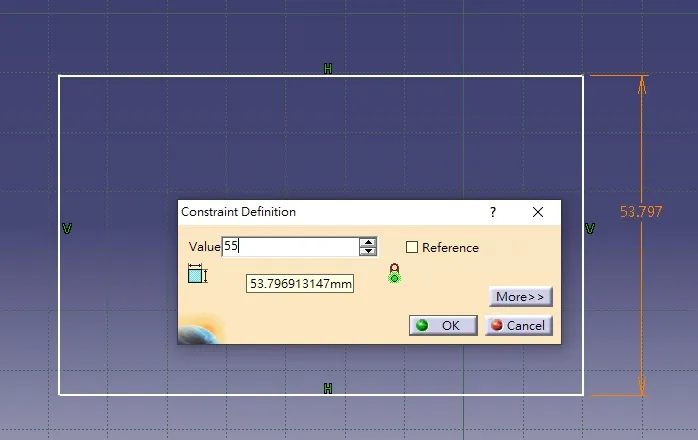The image size is (698, 440).
Task: Cancel the Constraint Definition dialog
Action: click(x=519, y=326)
